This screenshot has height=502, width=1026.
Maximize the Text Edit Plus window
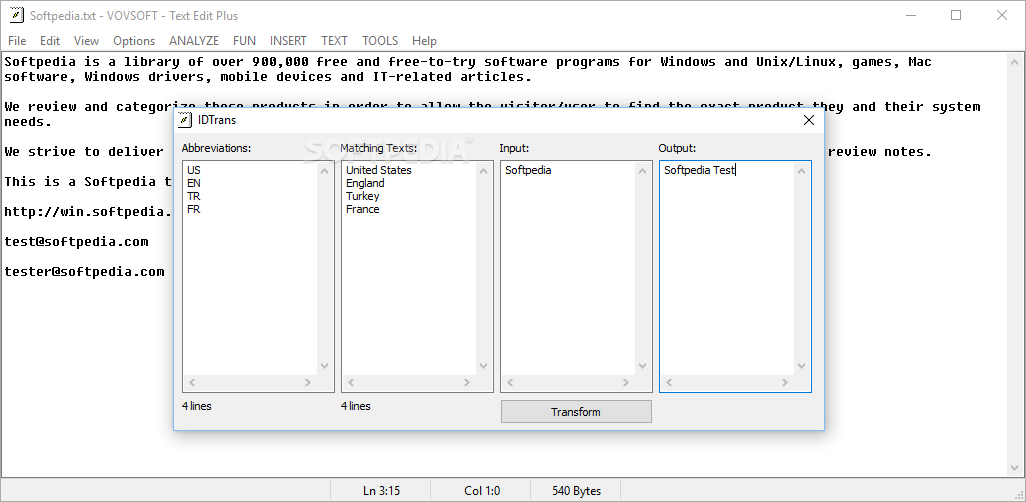(956, 15)
